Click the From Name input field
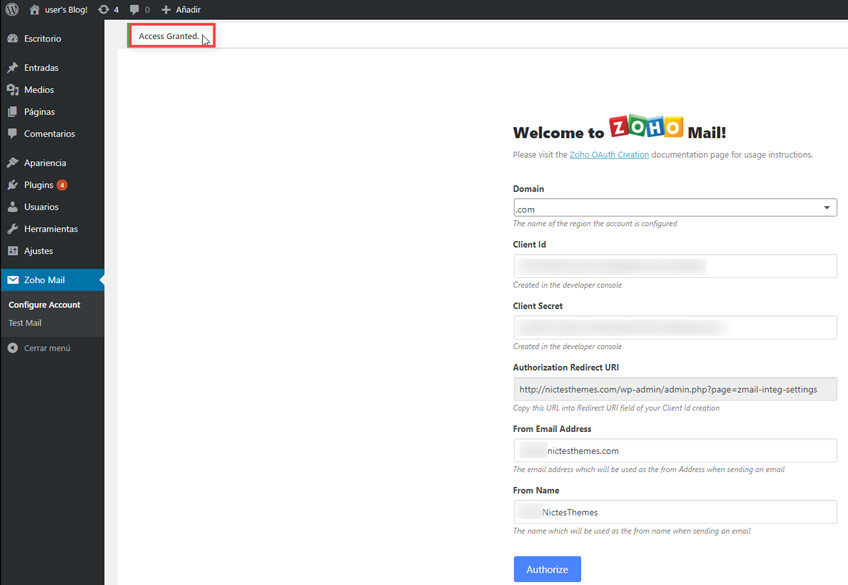This screenshot has width=848, height=585. [x=675, y=512]
